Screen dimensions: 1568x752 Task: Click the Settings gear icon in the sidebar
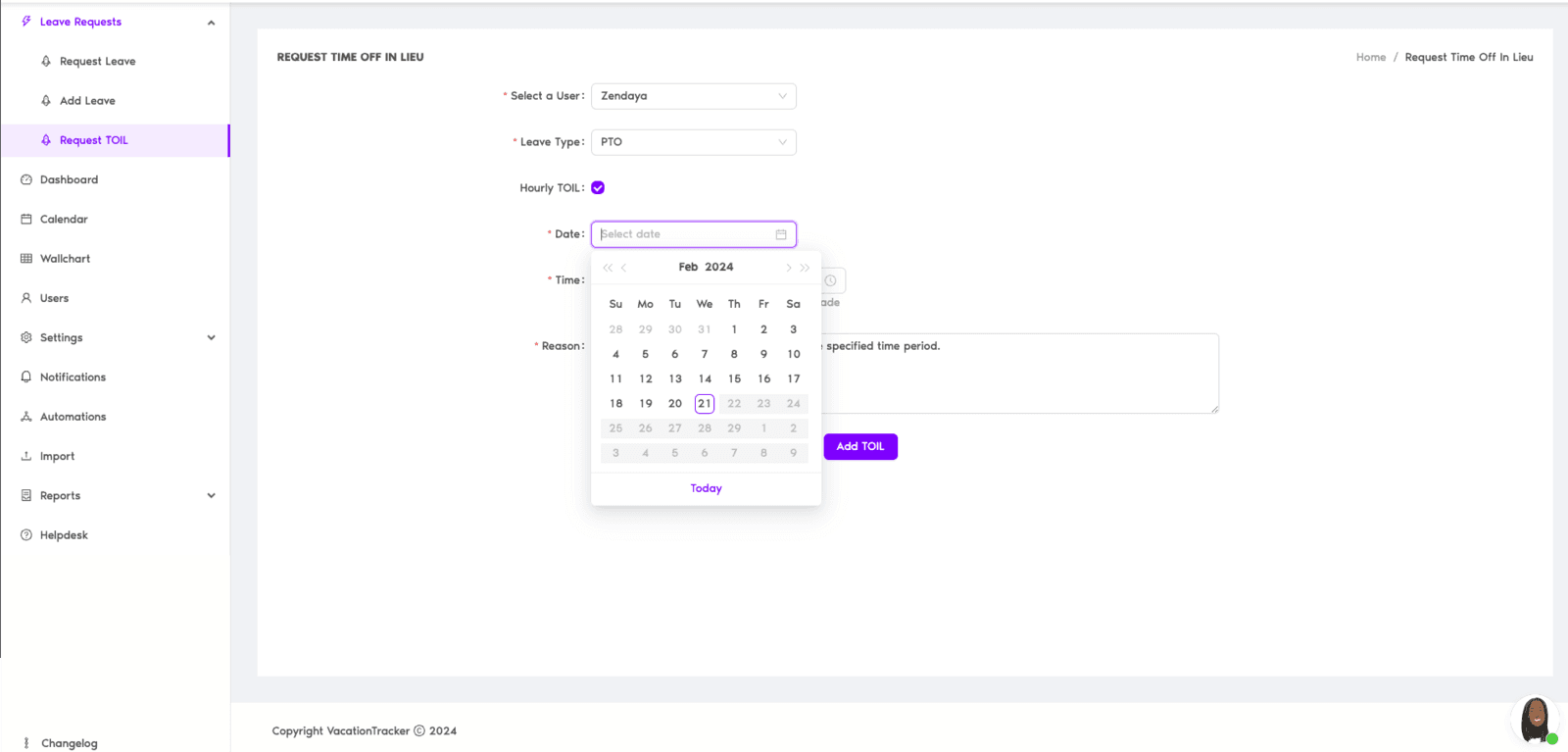[26, 337]
